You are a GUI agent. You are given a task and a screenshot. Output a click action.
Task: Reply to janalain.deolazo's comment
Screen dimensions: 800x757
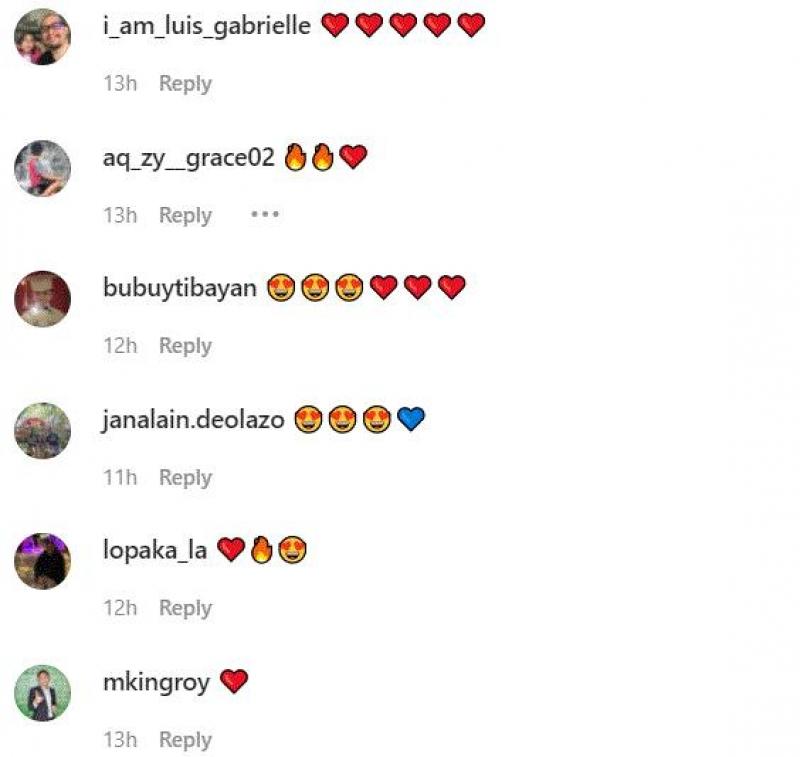pos(185,478)
